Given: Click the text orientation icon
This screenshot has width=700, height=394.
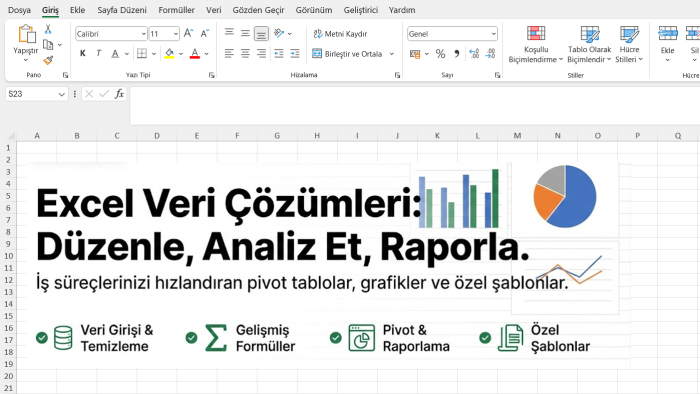Looking at the screenshot, I should [x=279, y=33].
